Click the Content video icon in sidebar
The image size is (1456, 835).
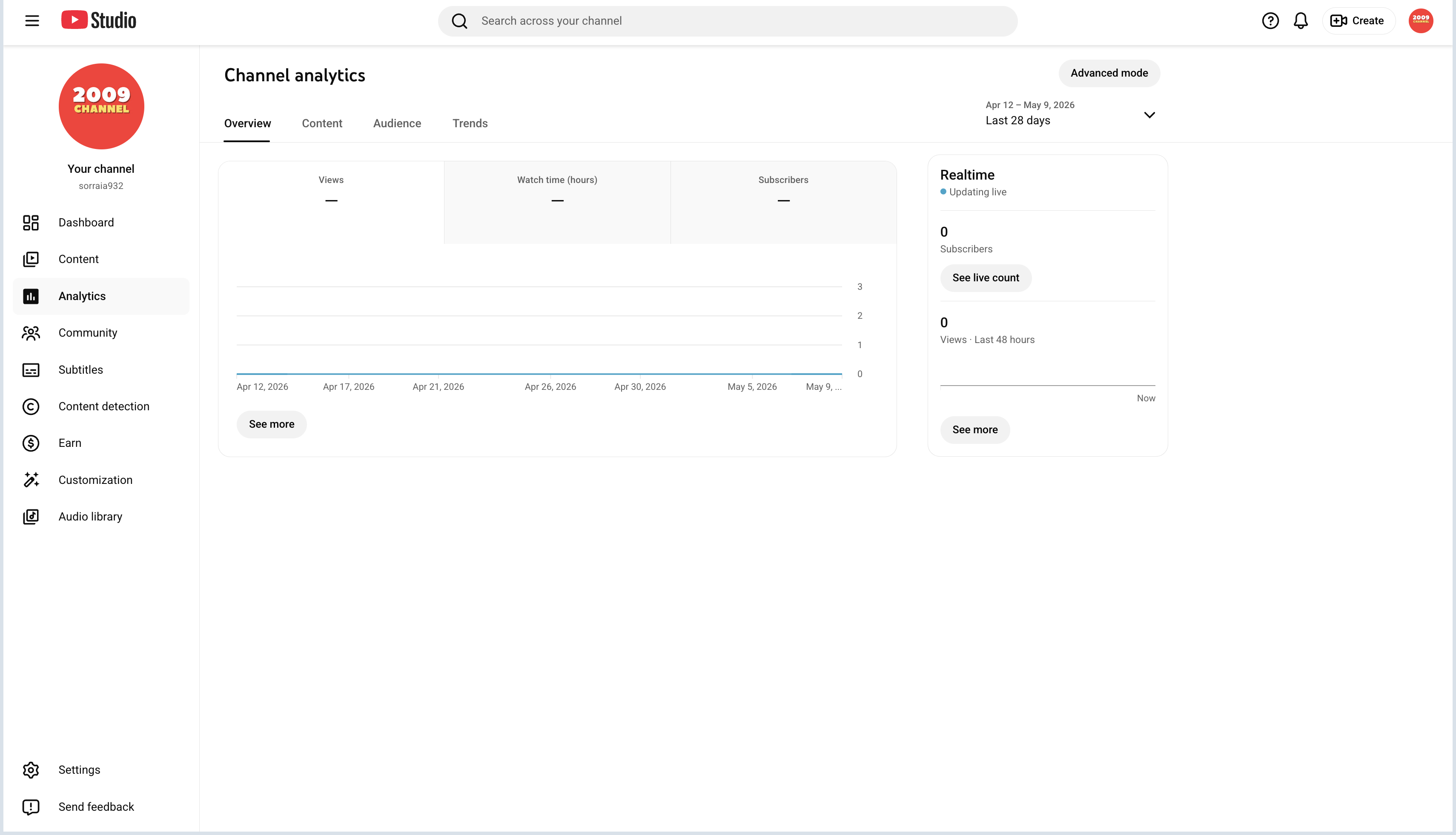tap(31, 259)
